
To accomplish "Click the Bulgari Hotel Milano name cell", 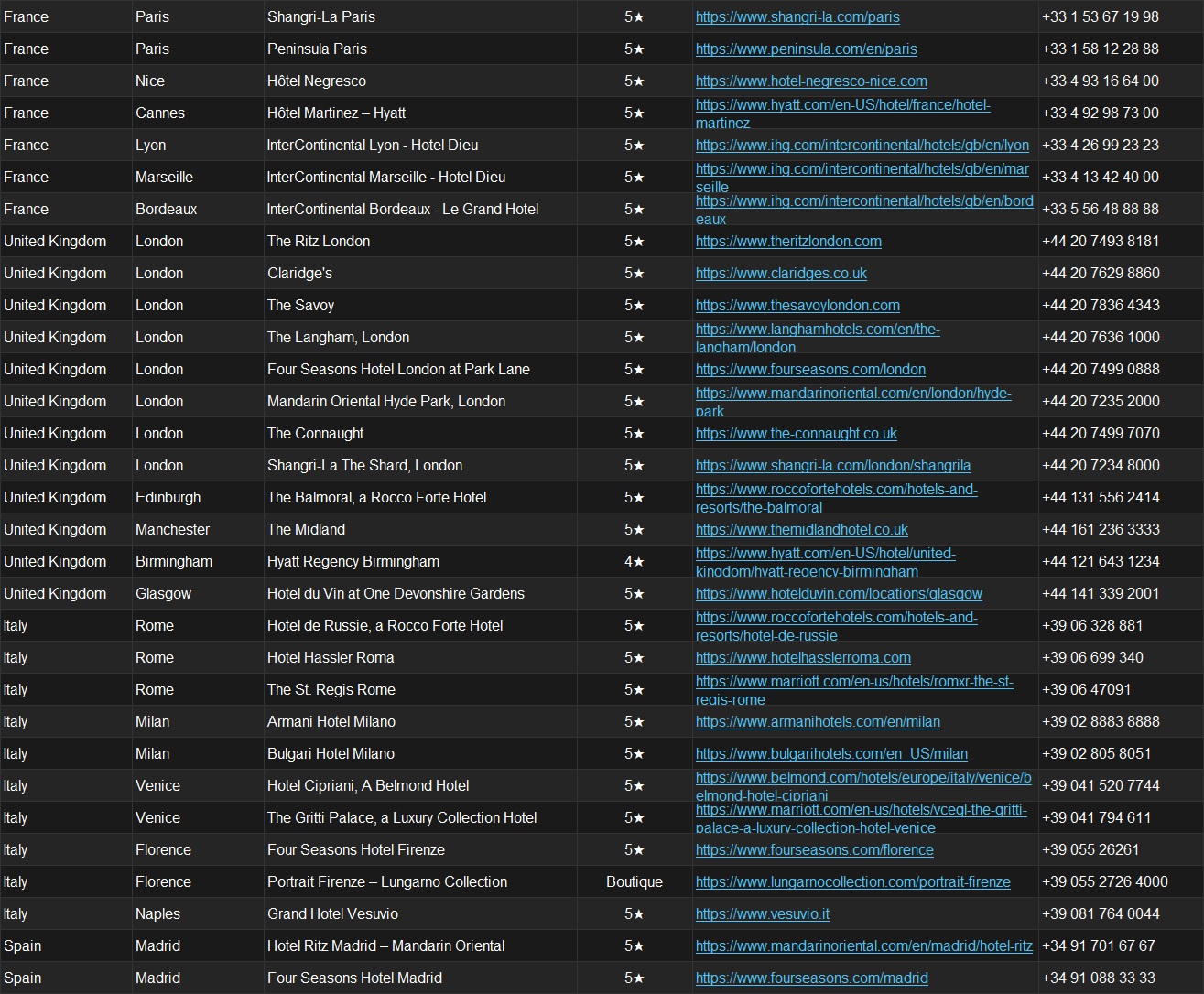I will [420, 753].
